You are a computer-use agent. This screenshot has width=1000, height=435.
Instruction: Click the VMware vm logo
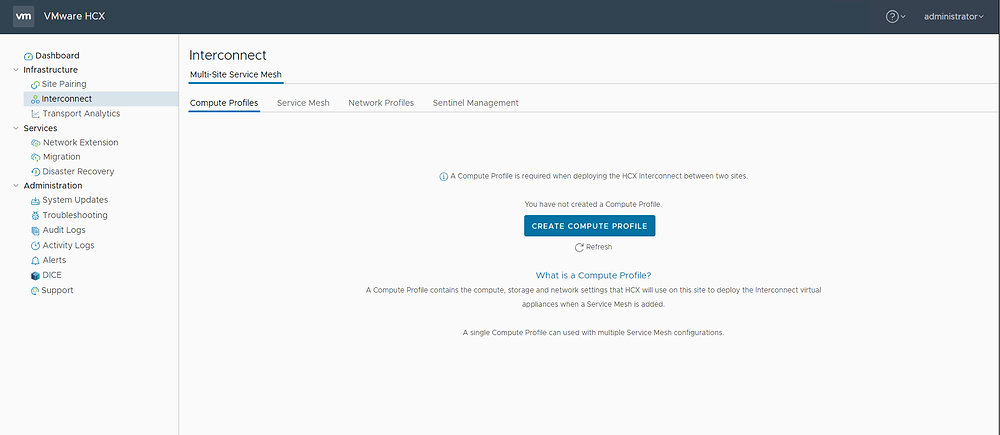(x=24, y=16)
